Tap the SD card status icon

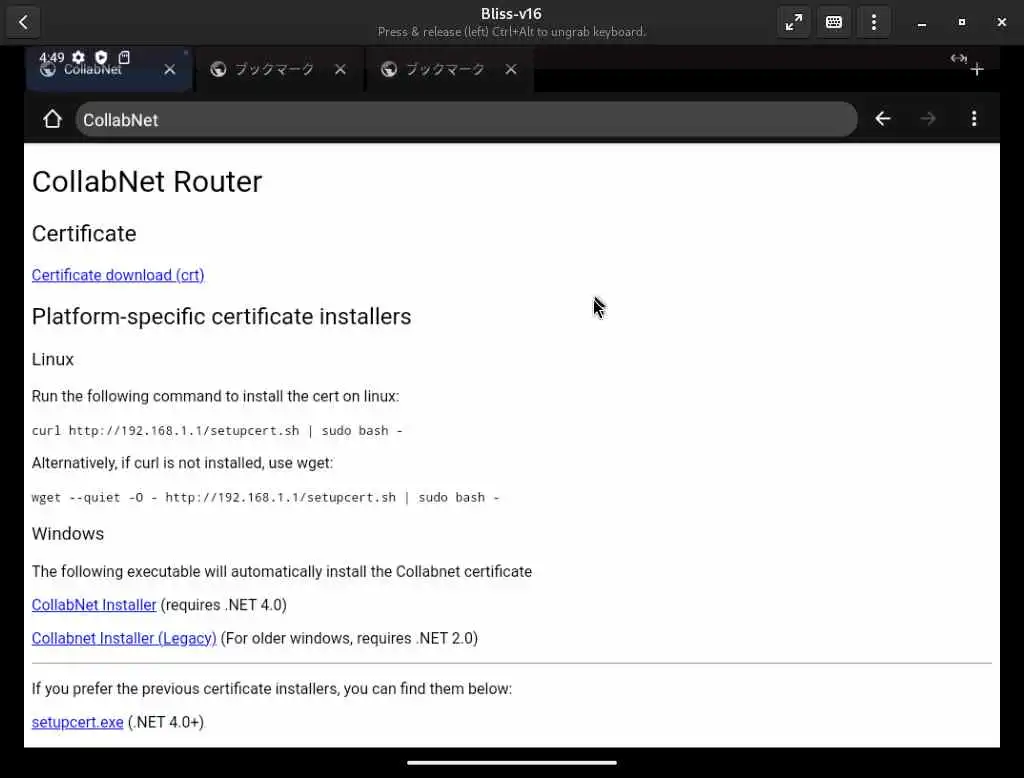coord(124,57)
